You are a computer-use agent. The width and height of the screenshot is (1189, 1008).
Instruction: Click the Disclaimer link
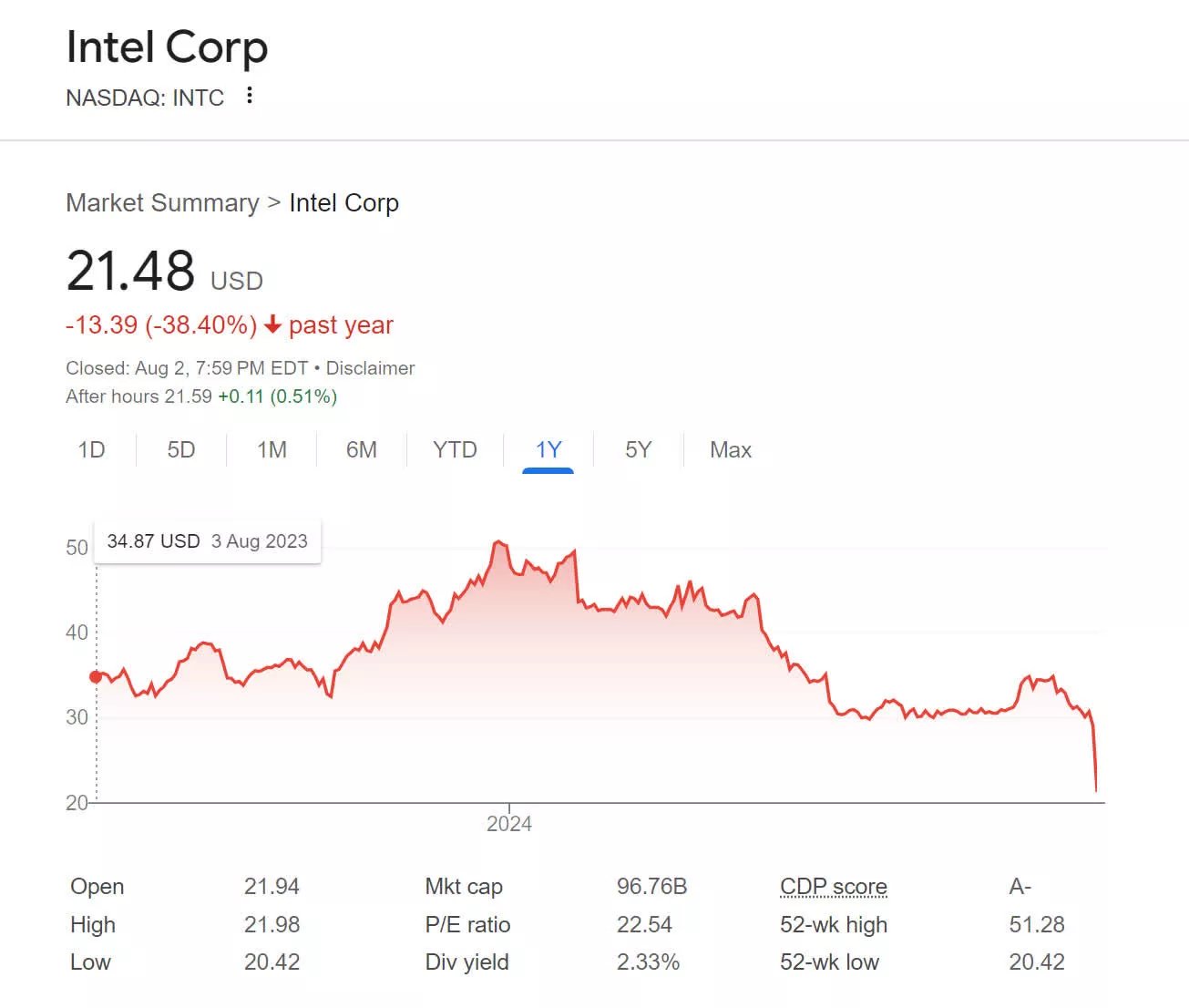click(x=370, y=368)
